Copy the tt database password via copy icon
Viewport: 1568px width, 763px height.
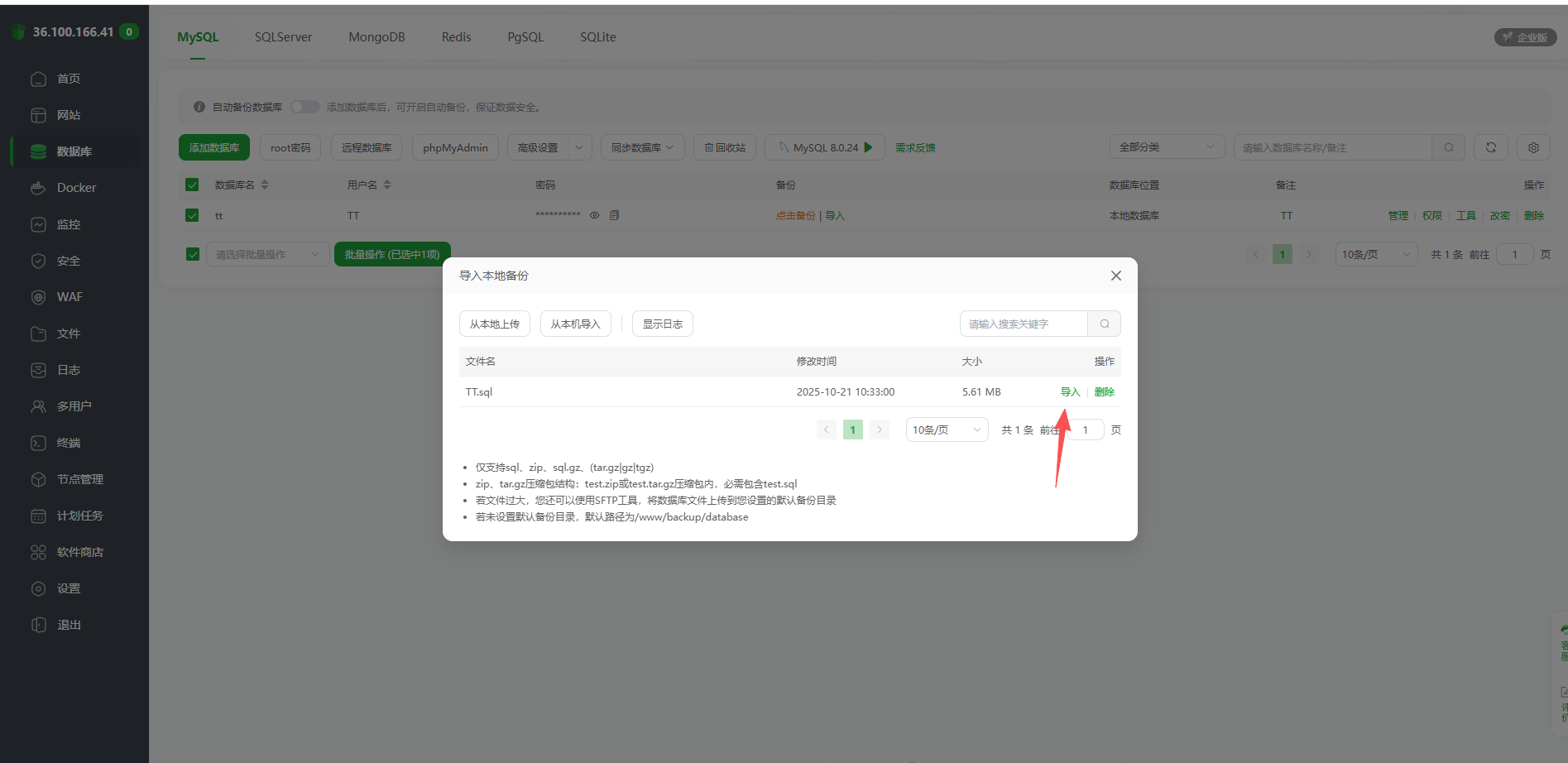613,215
